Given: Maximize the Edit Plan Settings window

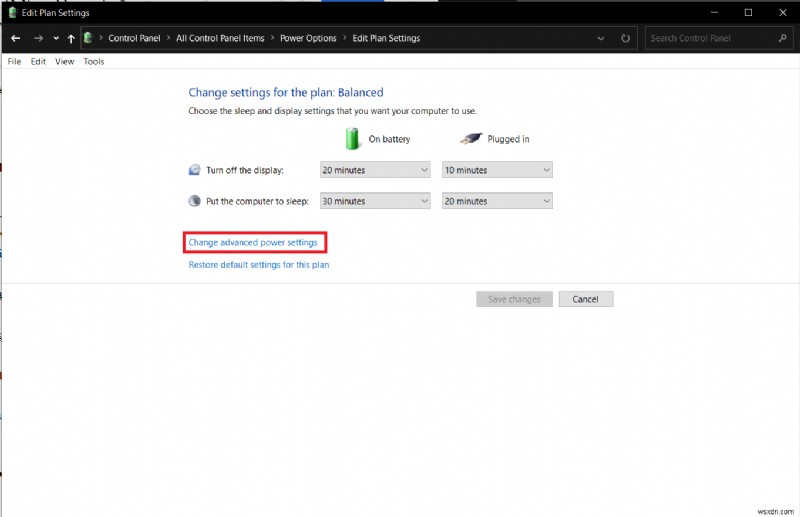Looking at the screenshot, I should tap(748, 12).
